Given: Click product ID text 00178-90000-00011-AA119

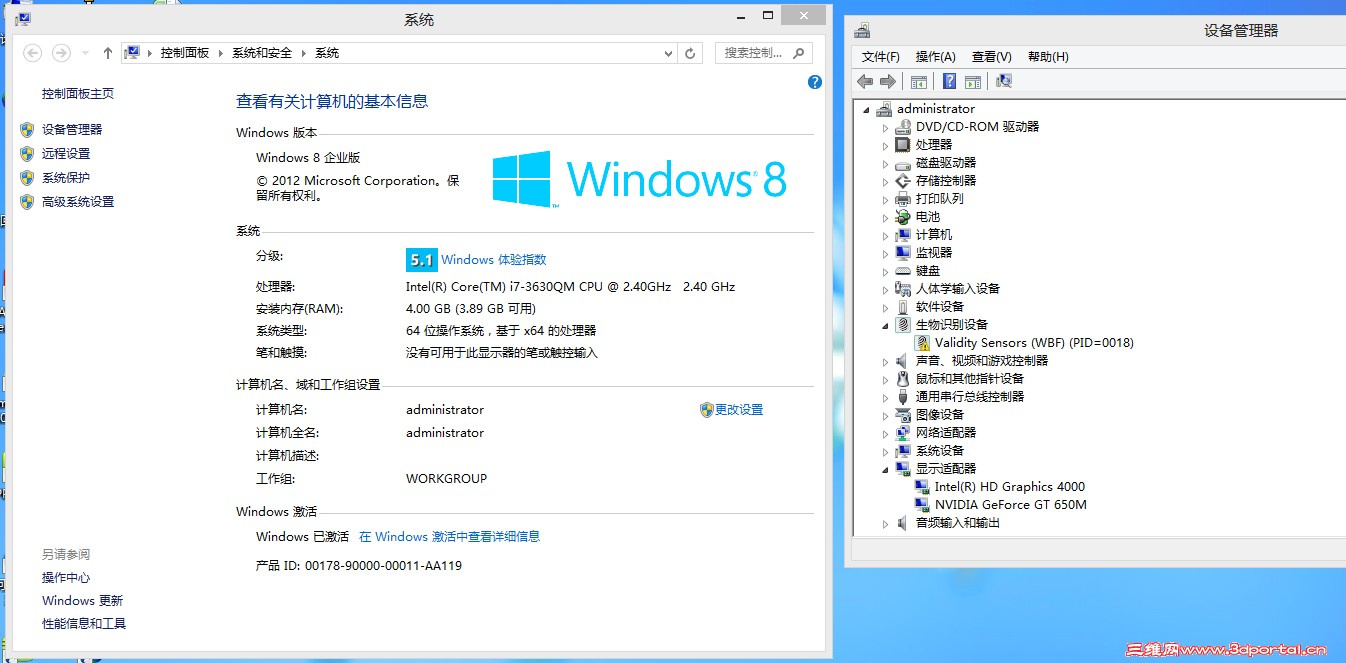Looking at the screenshot, I should point(383,566).
